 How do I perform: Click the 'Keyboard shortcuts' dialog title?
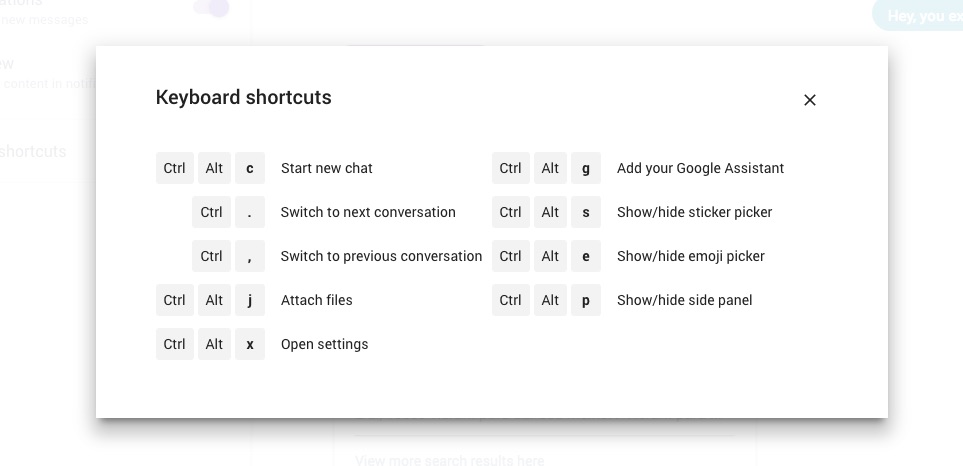243,97
